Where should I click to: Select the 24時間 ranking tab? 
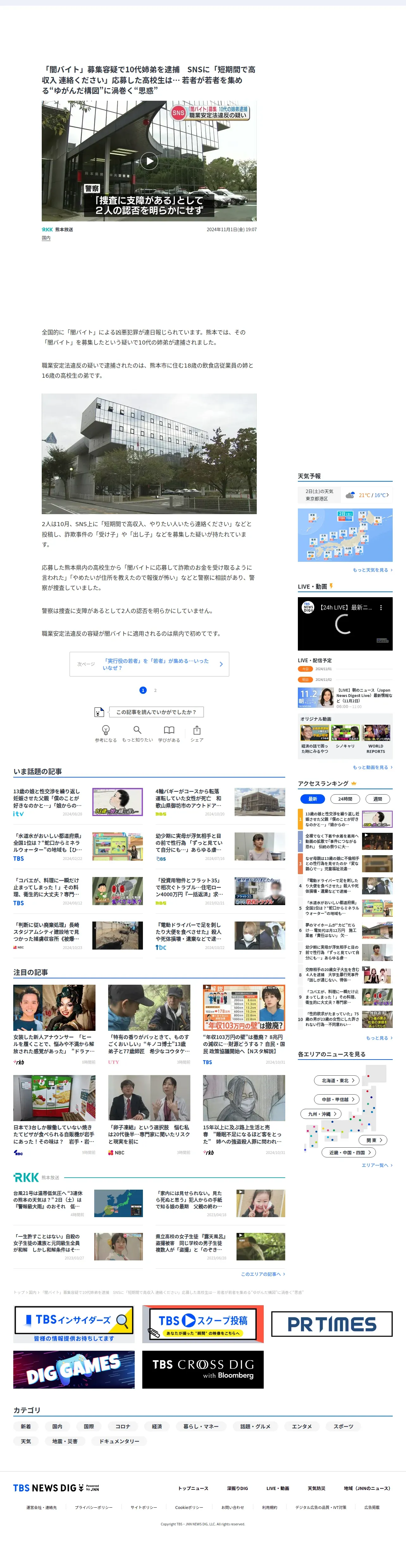point(345,799)
